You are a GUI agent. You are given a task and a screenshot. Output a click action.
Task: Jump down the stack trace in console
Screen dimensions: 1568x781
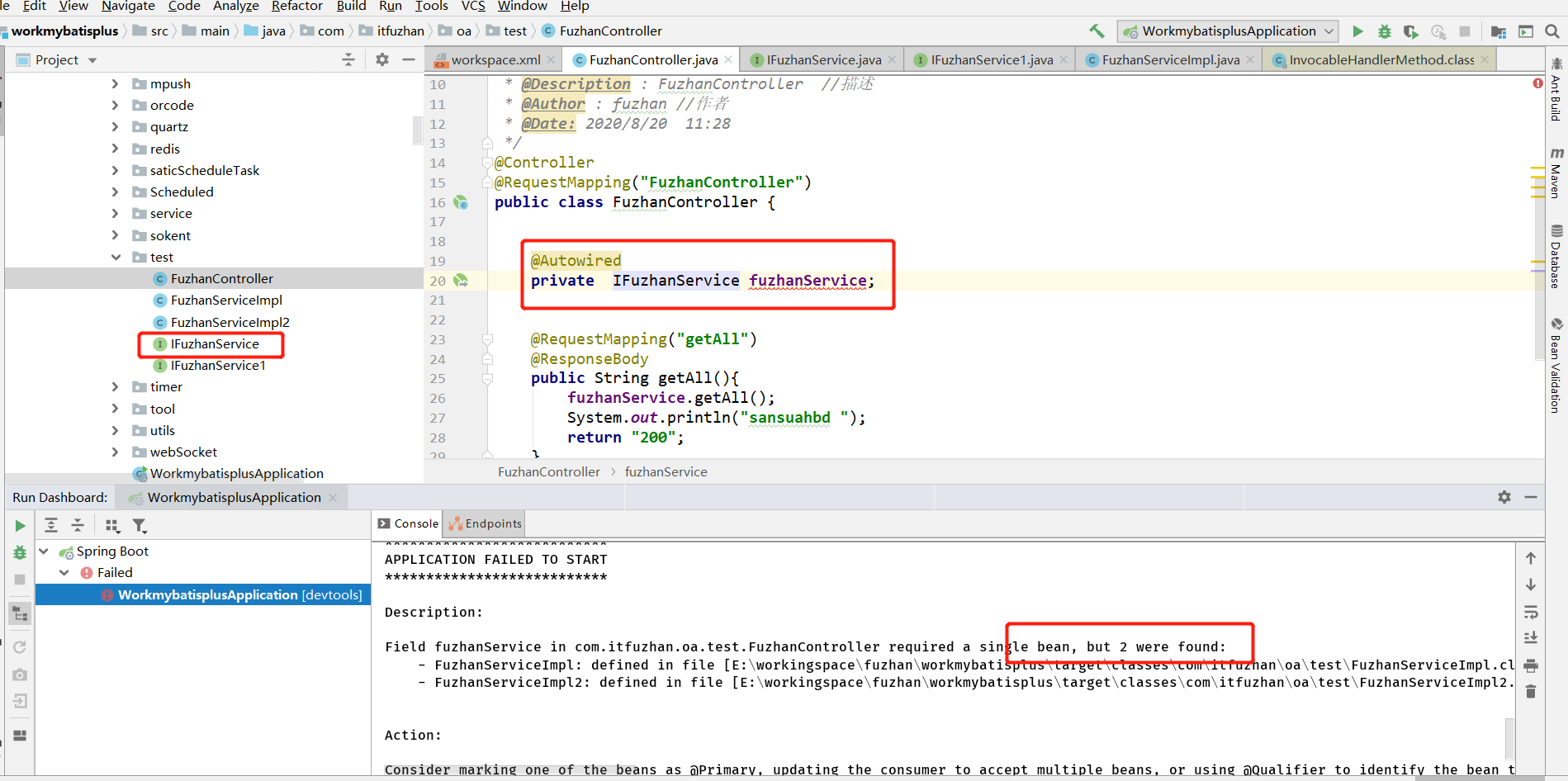[1531, 585]
